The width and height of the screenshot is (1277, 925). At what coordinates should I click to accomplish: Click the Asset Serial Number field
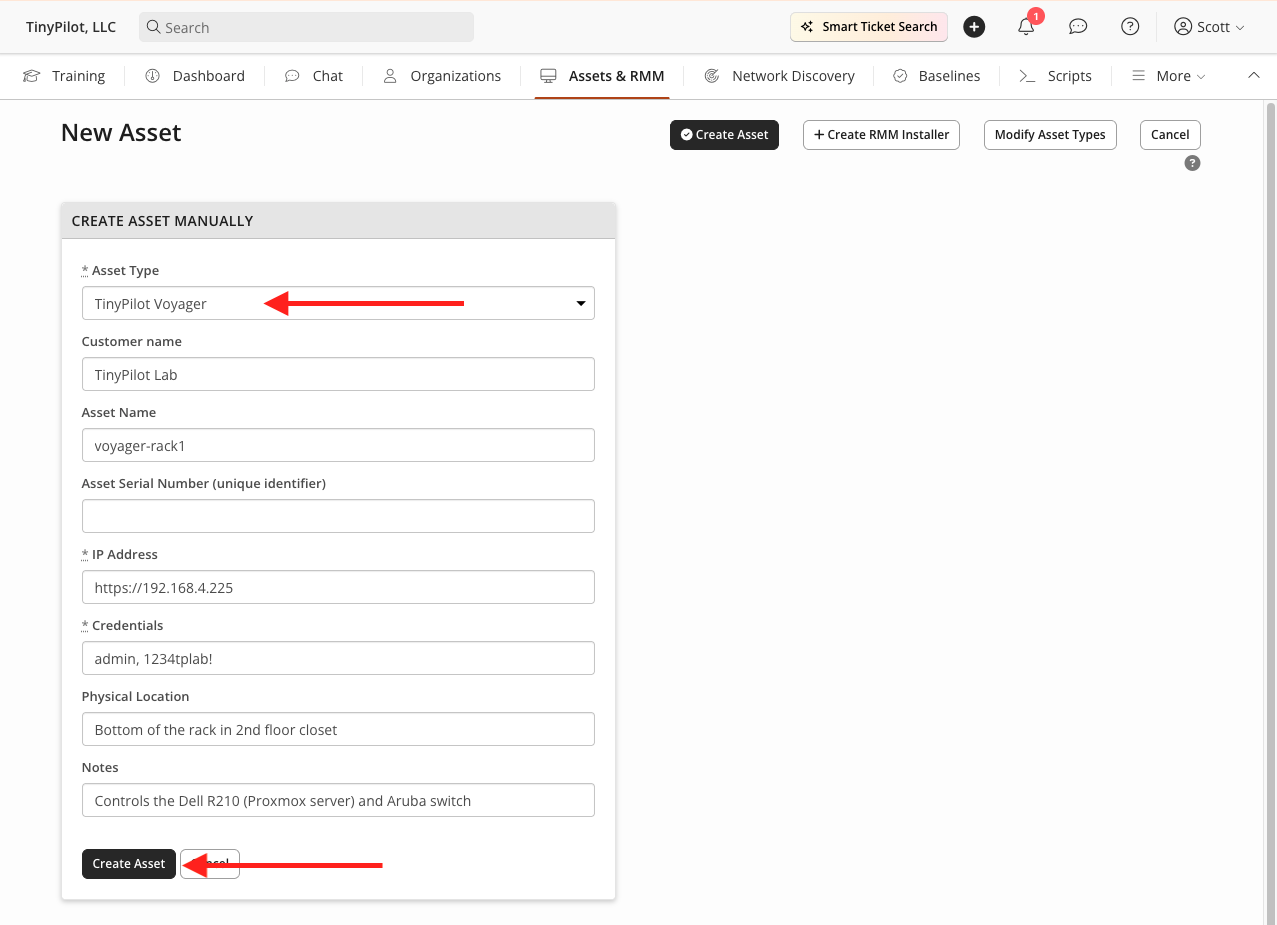338,516
